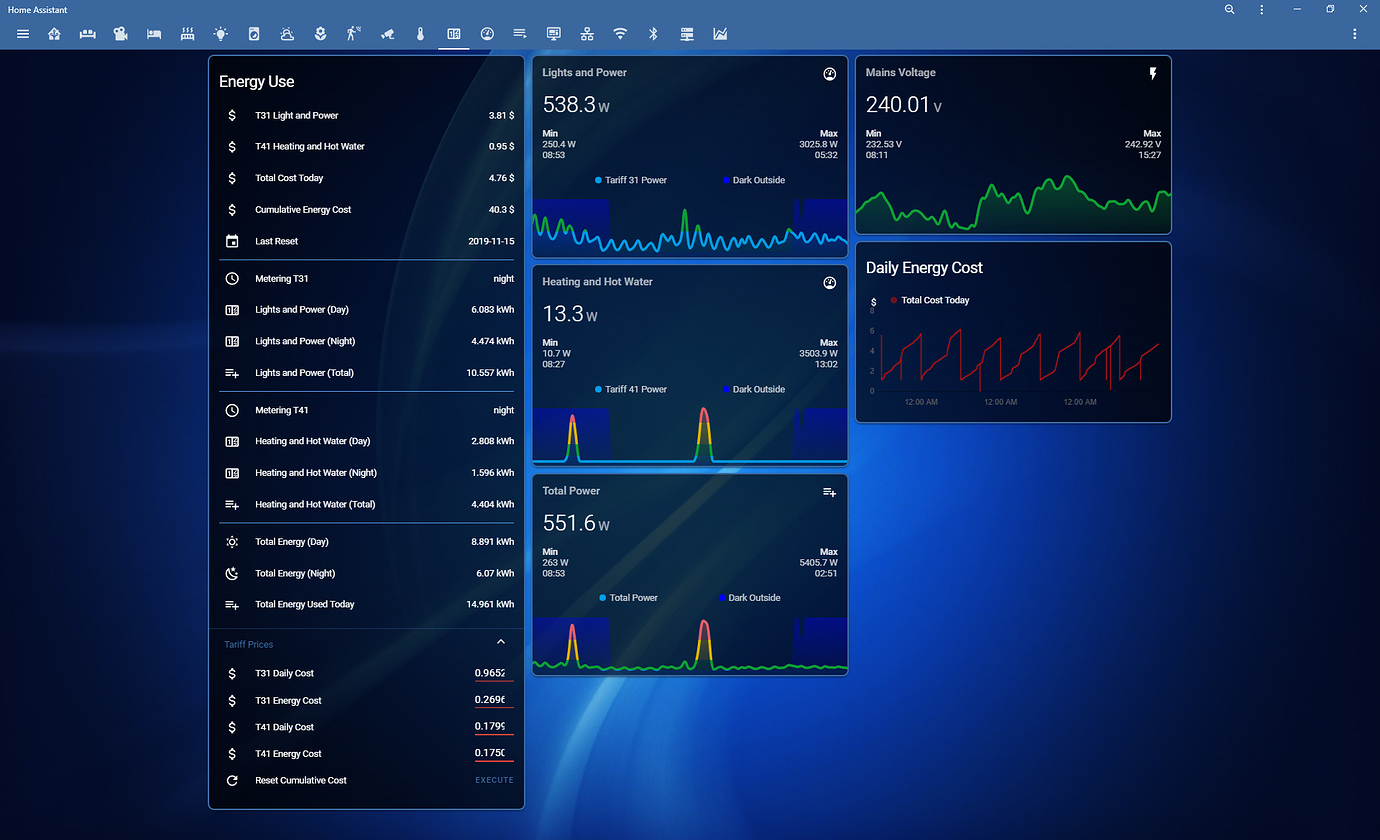Open the sidebar using the hamburger menu
Viewport: 1380px width, 840px height.
click(22, 33)
